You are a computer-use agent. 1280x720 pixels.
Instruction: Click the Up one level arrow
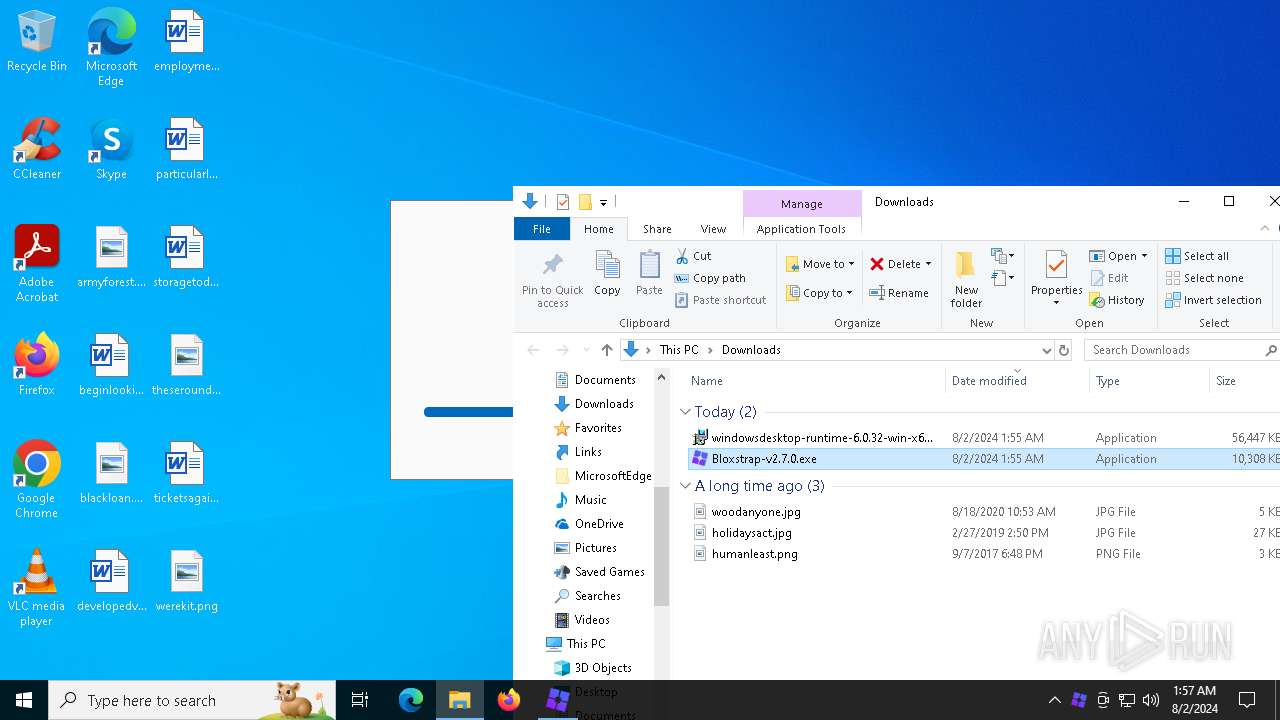point(607,350)
